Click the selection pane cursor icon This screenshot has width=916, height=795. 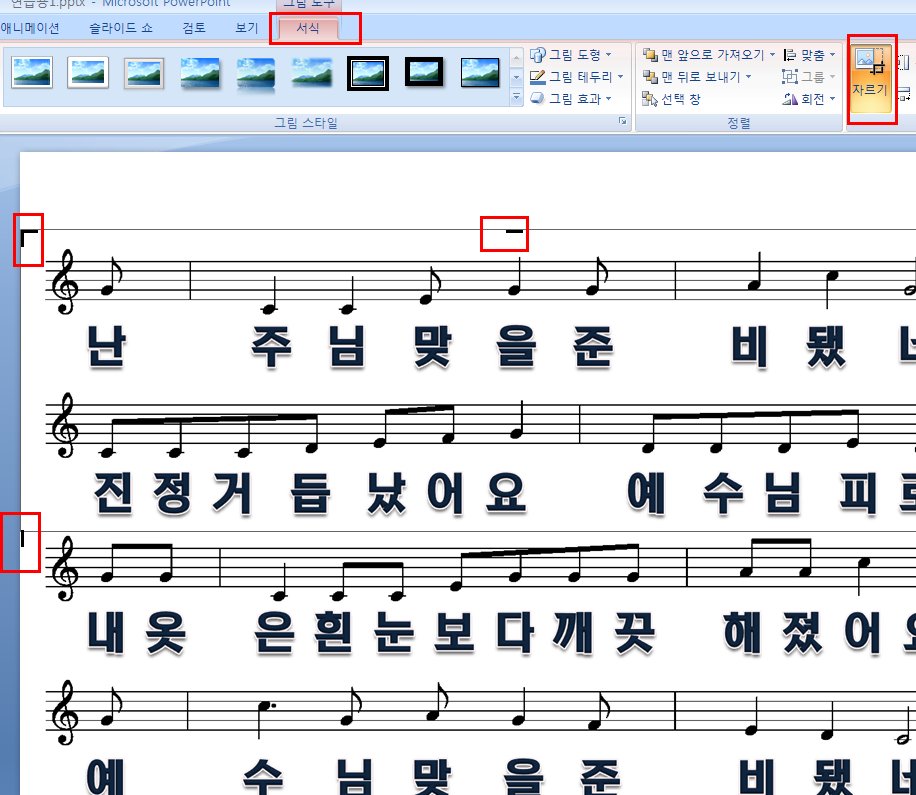[650, 99]
